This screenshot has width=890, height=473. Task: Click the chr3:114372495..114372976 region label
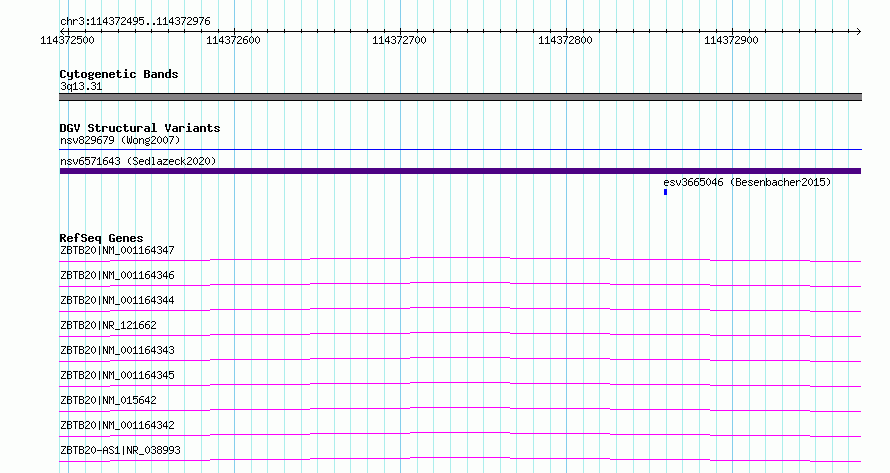pyautogui.click(x=135, y=22)
